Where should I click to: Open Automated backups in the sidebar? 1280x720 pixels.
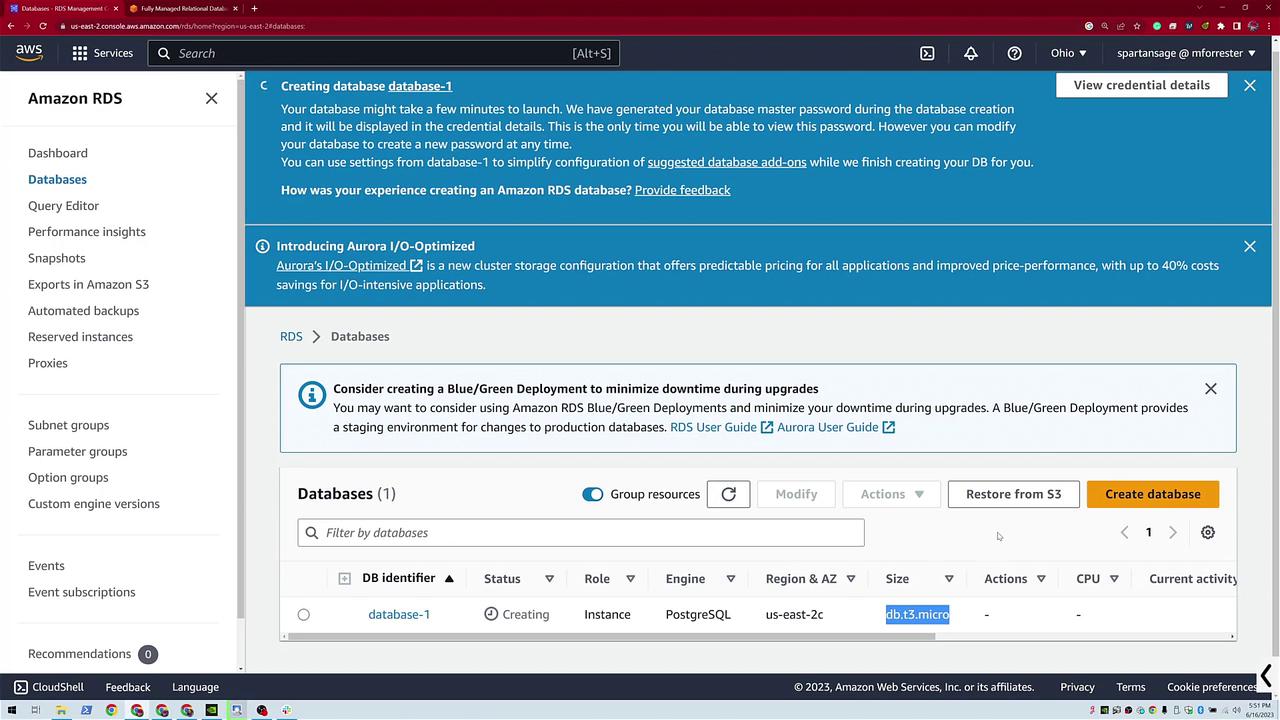pos(83,310)
